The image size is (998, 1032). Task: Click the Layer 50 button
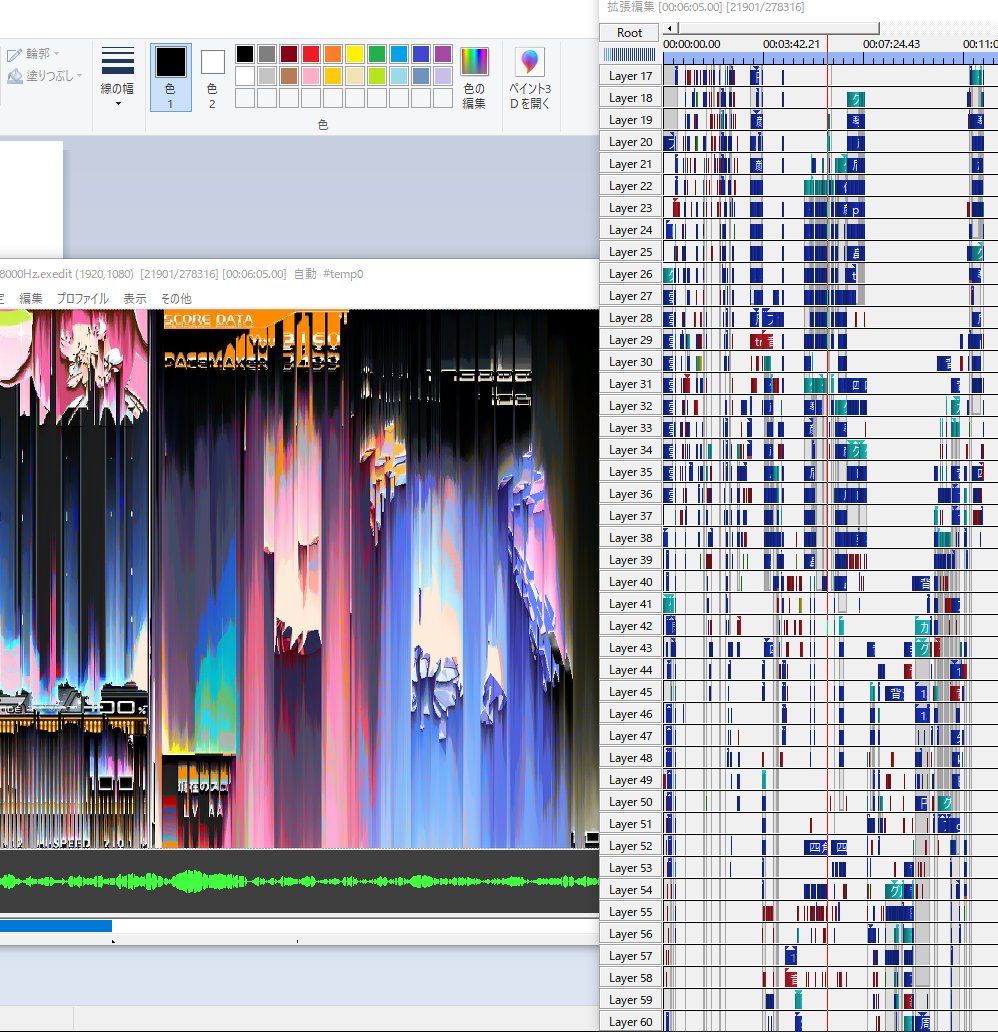[629, 802]
